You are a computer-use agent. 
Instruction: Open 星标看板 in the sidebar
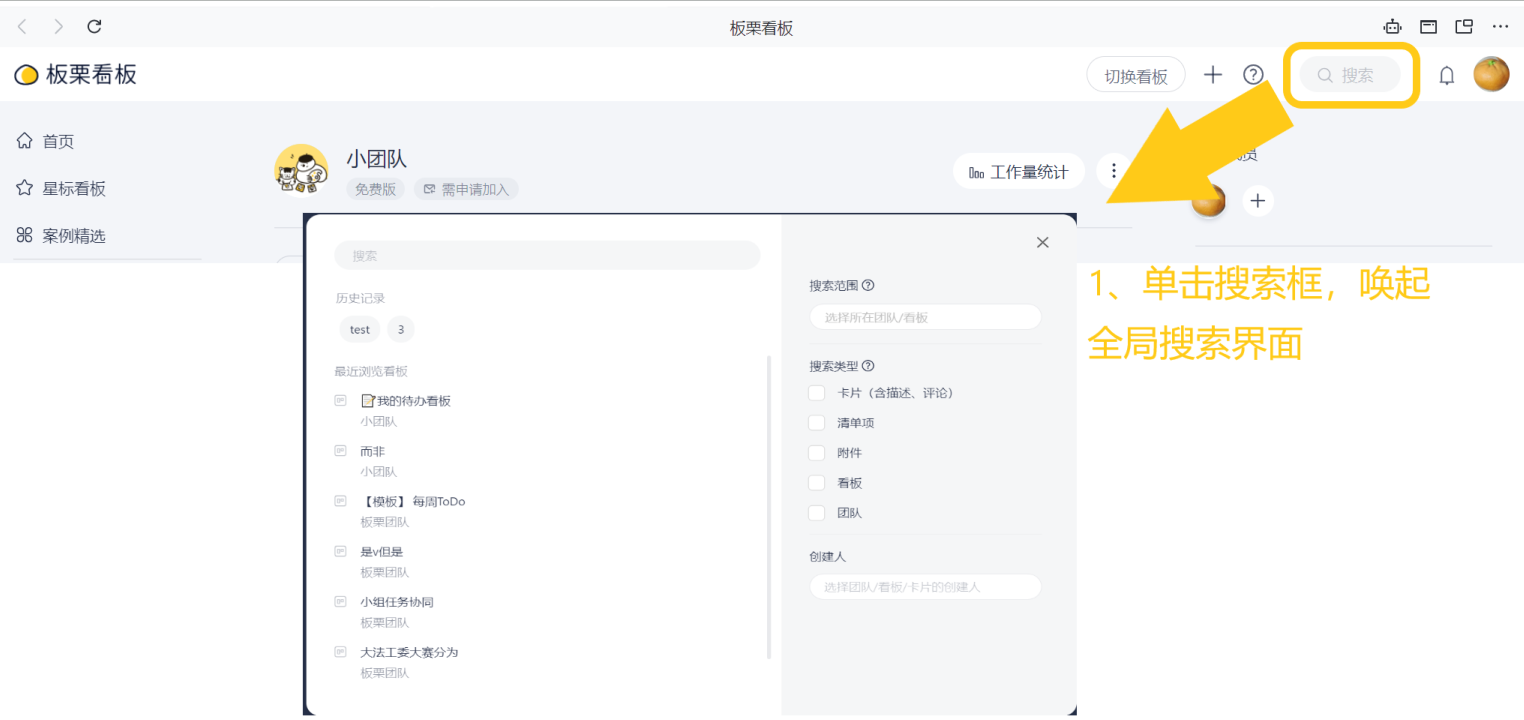(73, 189)
